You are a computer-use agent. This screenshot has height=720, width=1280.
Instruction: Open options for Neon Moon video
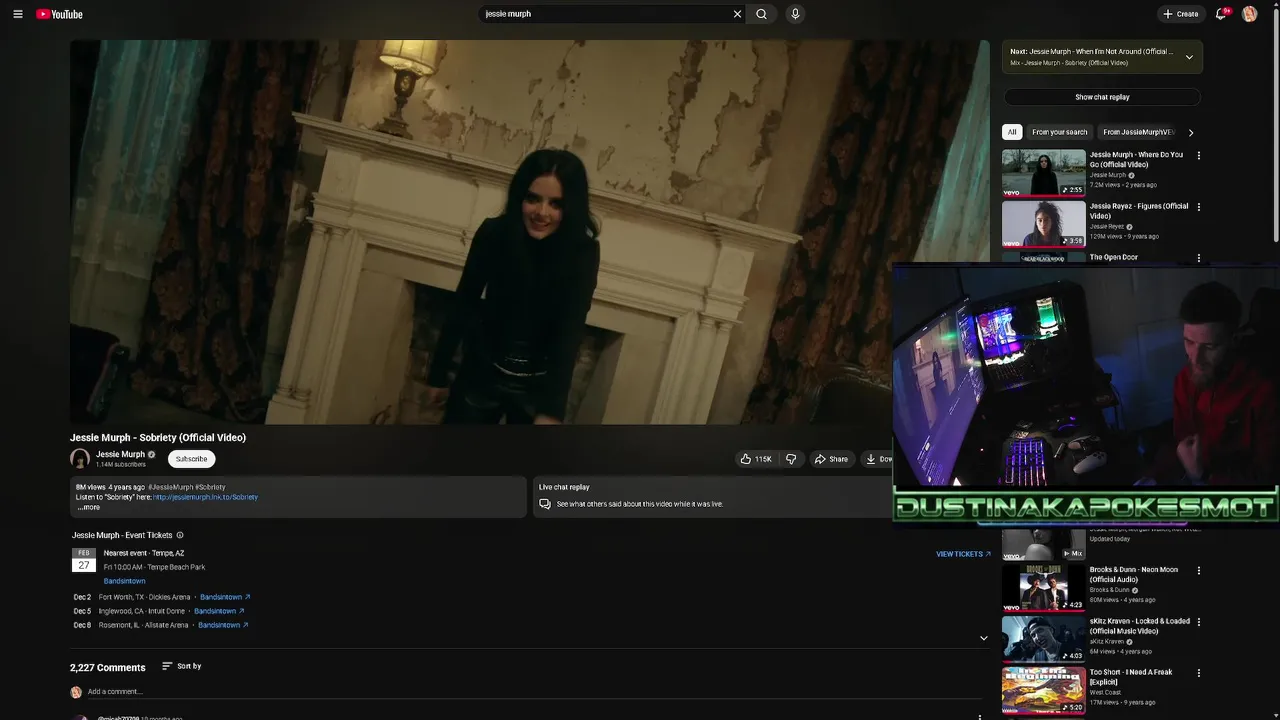tap(1199, 571)
